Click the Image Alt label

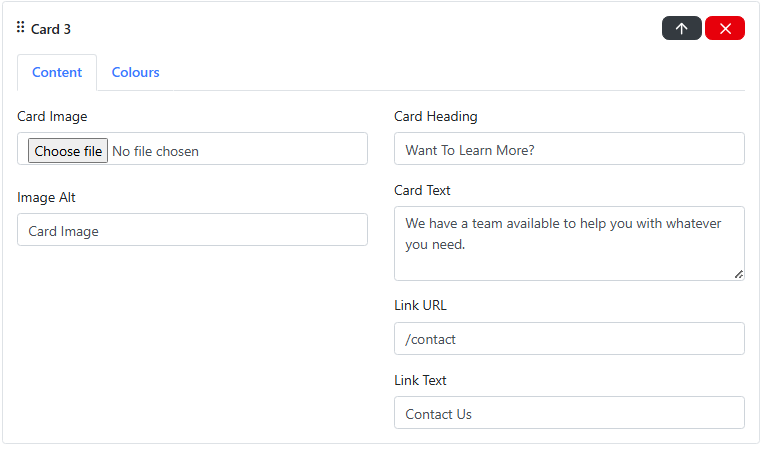click(x=46, y=197)
